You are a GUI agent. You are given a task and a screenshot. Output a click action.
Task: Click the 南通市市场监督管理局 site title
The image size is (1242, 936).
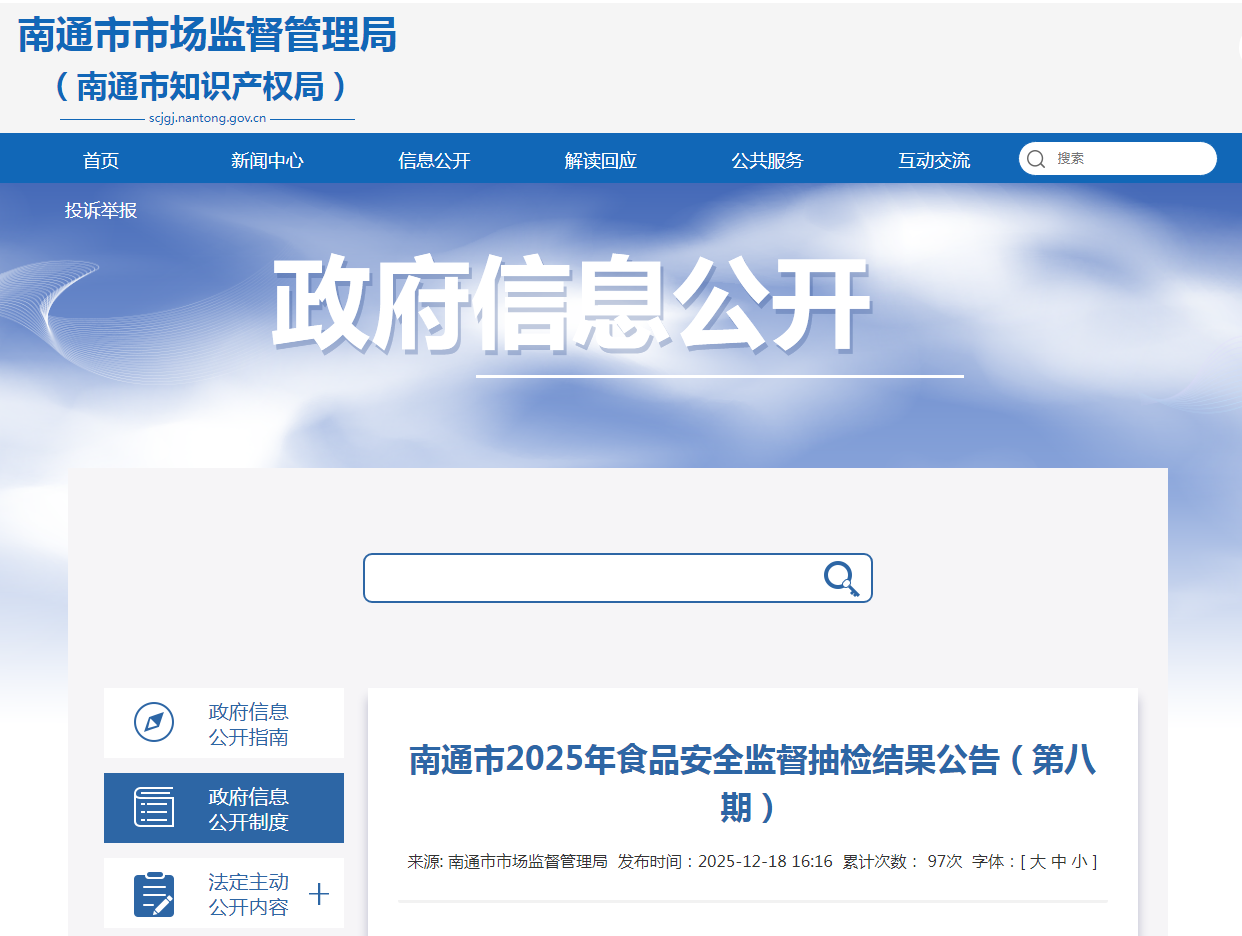click(x=207, y=35)
